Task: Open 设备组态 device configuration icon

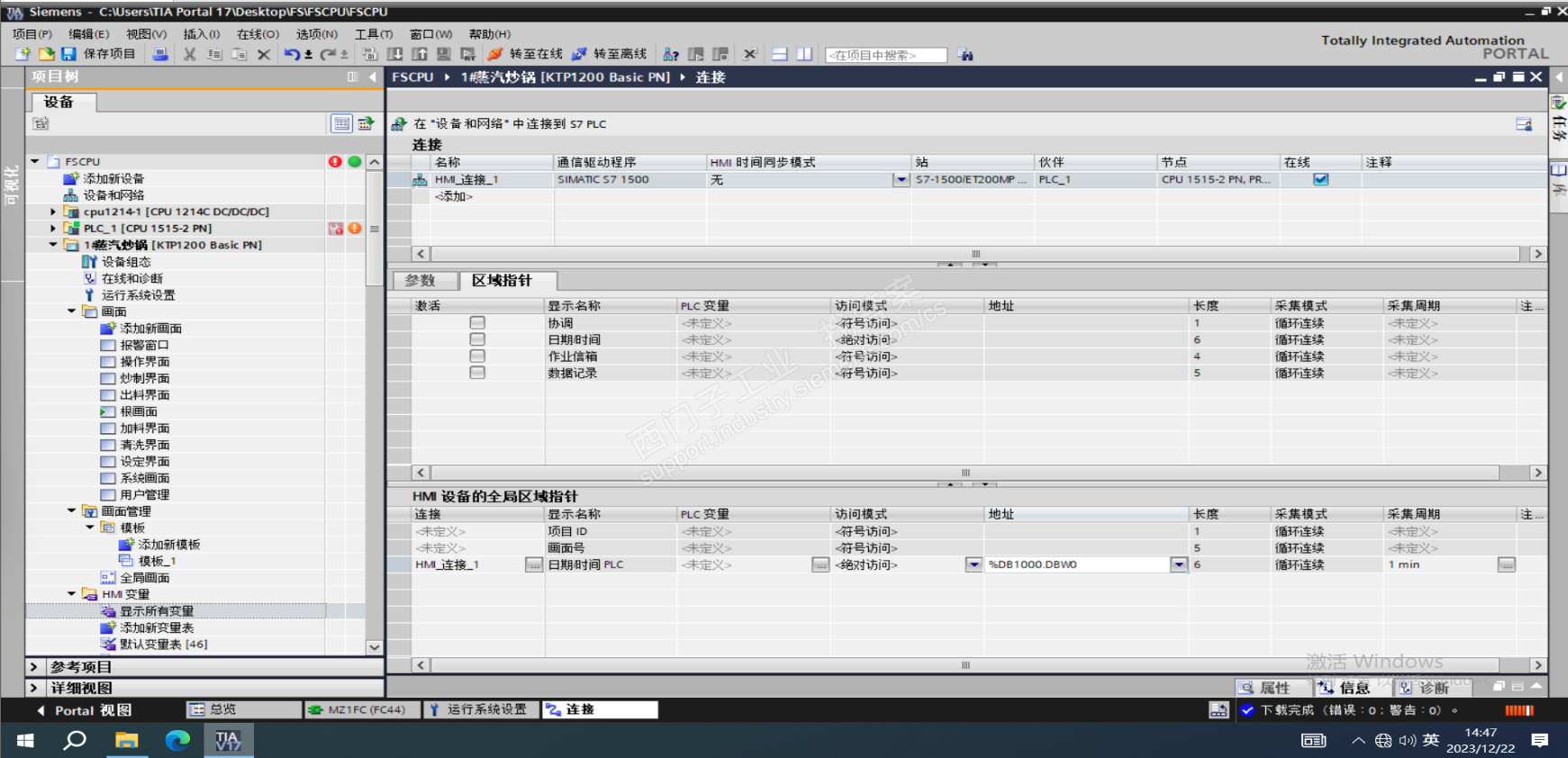Action: (89, 262)
